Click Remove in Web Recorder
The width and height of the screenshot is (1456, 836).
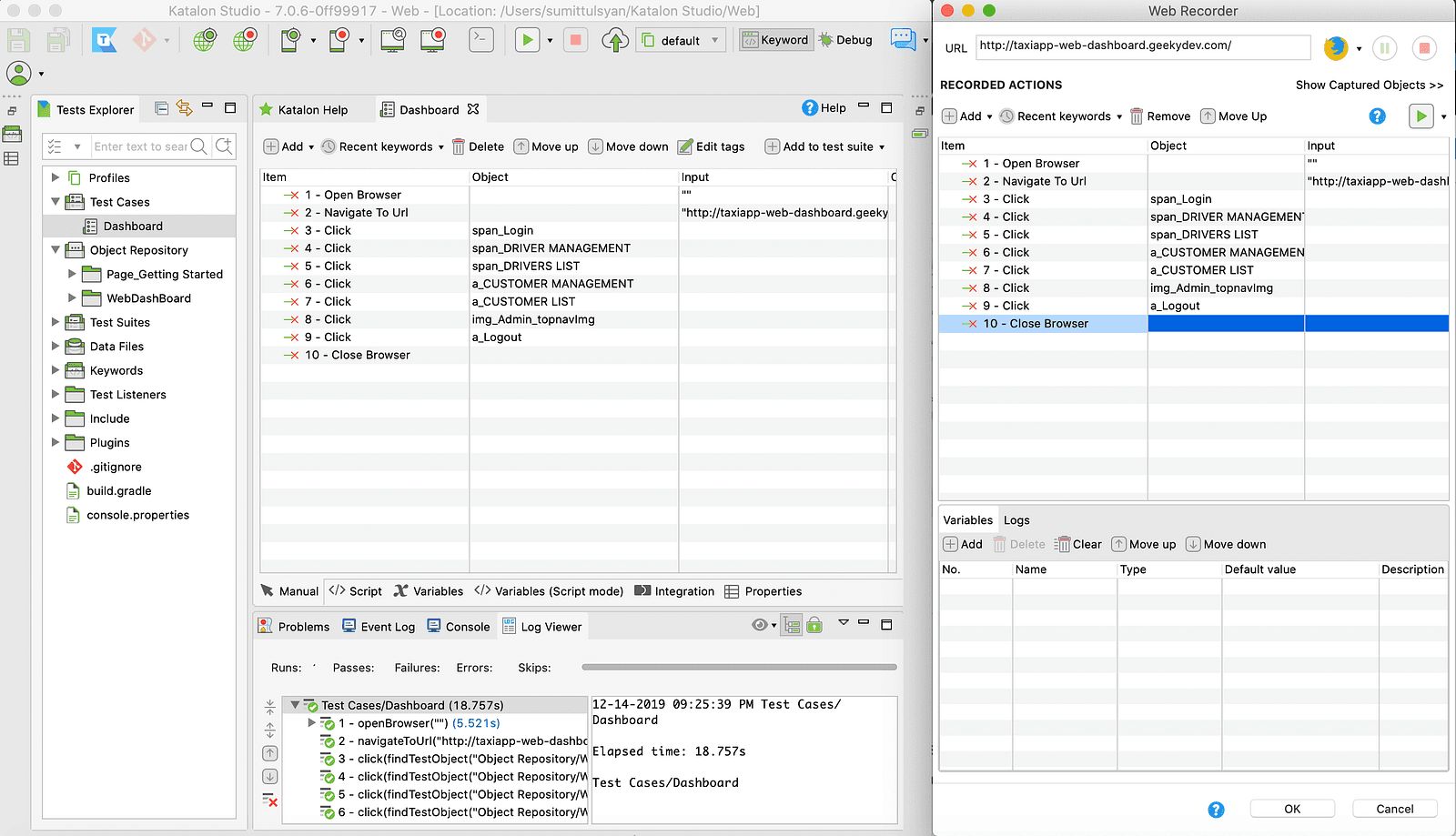pyautogui.click(x=1160, y=116)
